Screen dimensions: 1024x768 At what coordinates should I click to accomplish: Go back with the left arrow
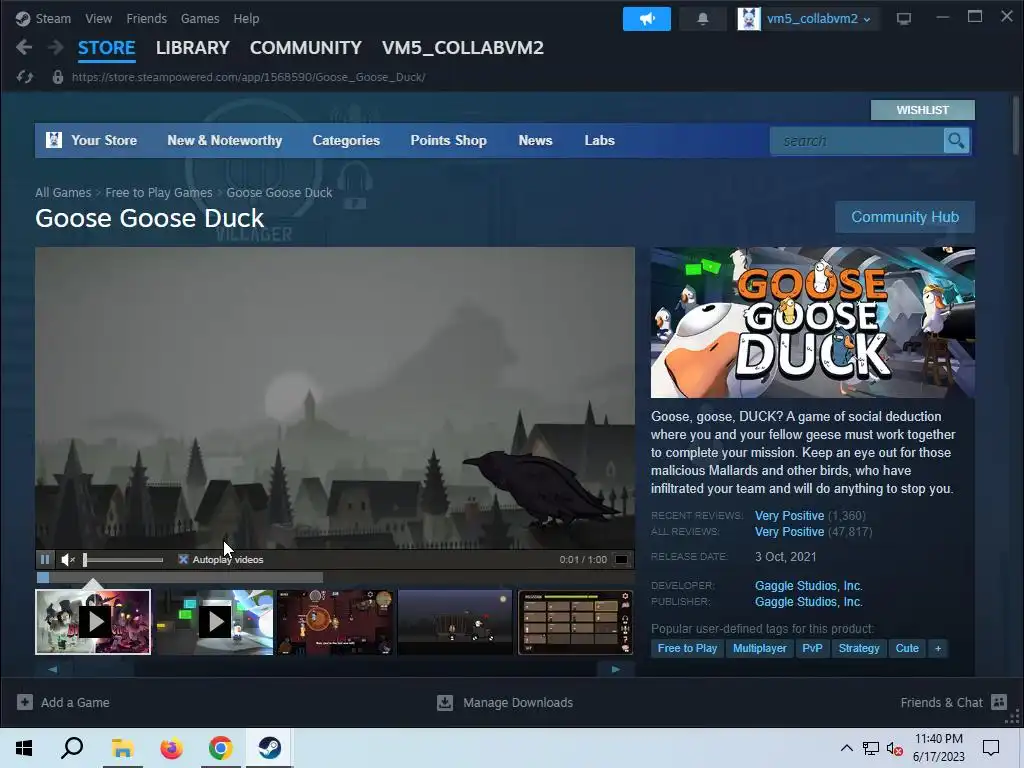[x=24, y=47]
